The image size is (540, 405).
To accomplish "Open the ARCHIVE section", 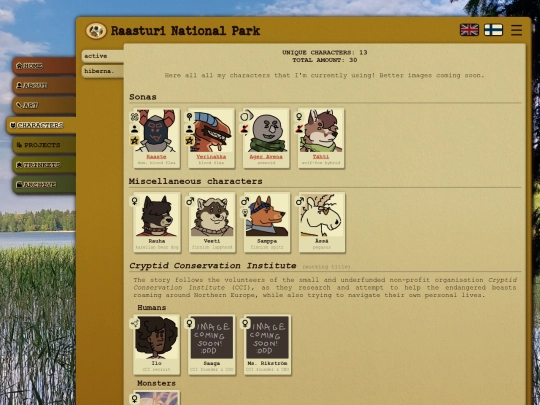I will (x=44, y=185).
